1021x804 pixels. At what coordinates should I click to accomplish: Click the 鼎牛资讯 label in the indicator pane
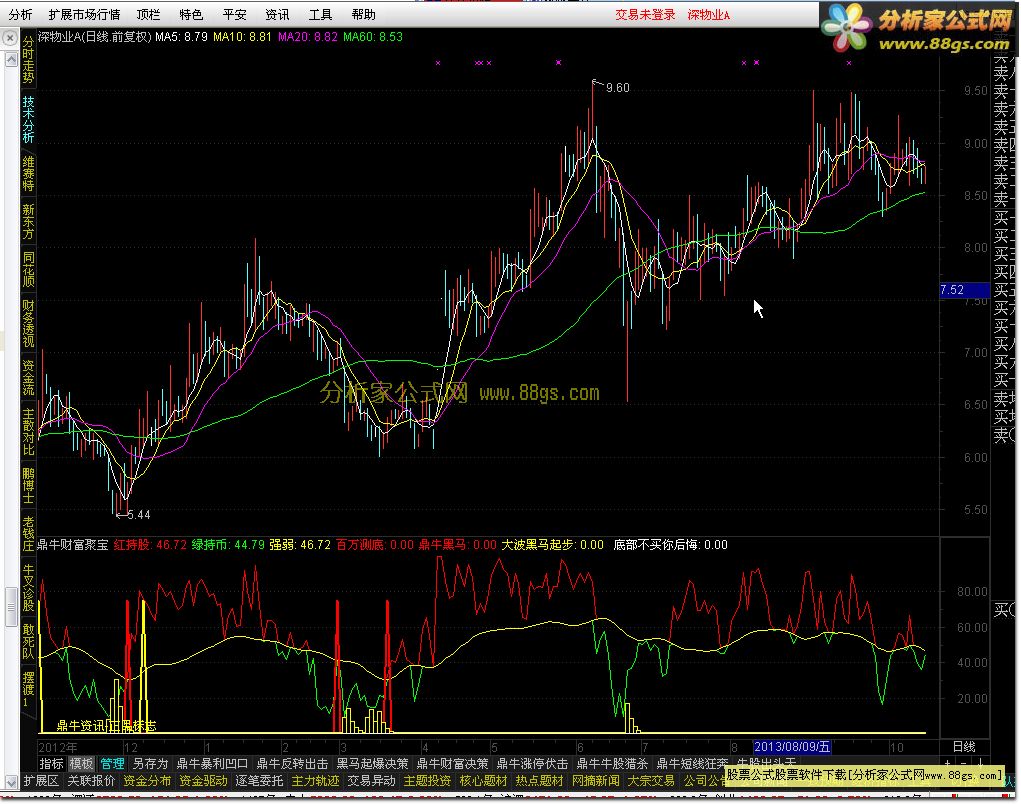(x=81, y=725)
